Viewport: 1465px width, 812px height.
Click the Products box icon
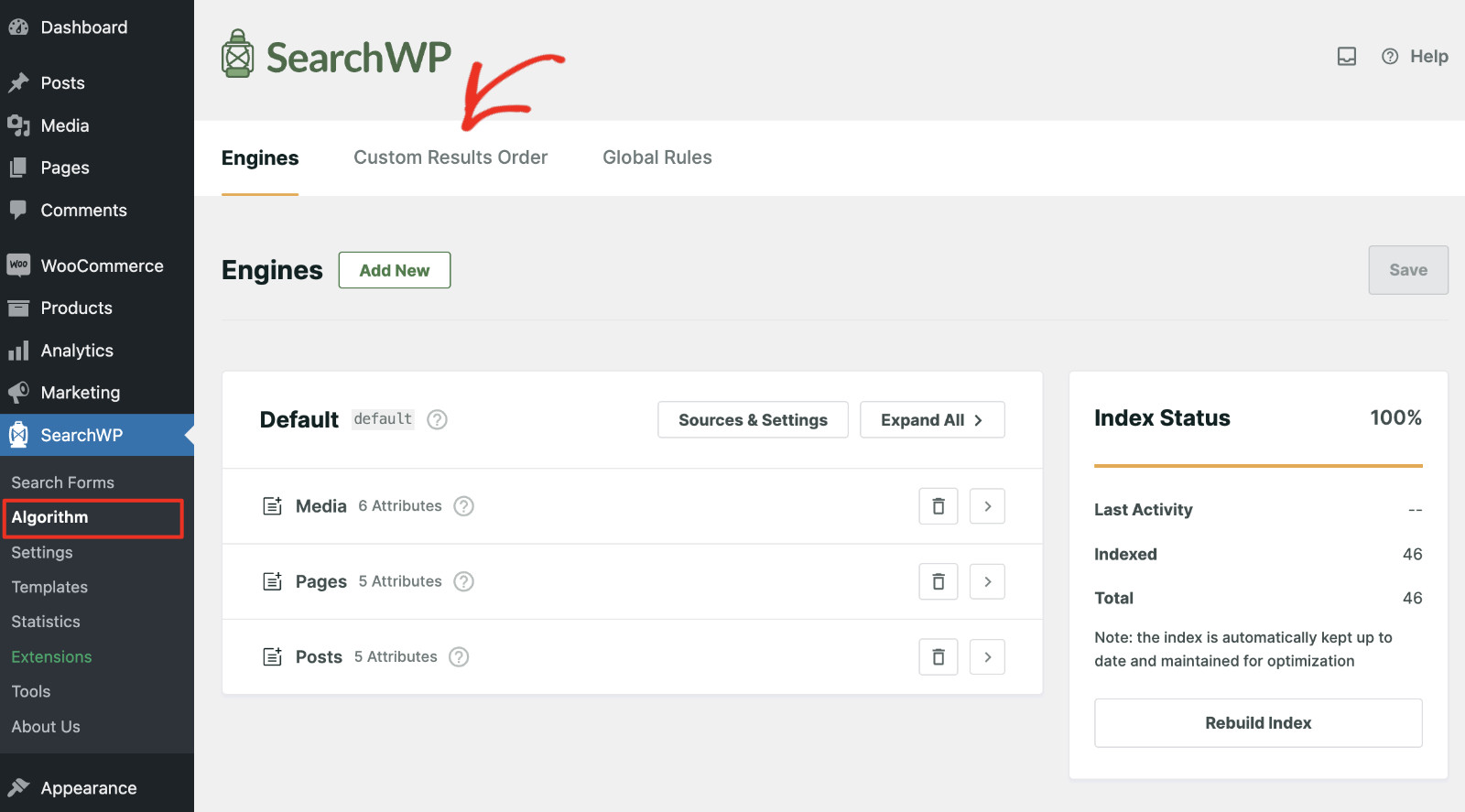[x=18, y=309]
